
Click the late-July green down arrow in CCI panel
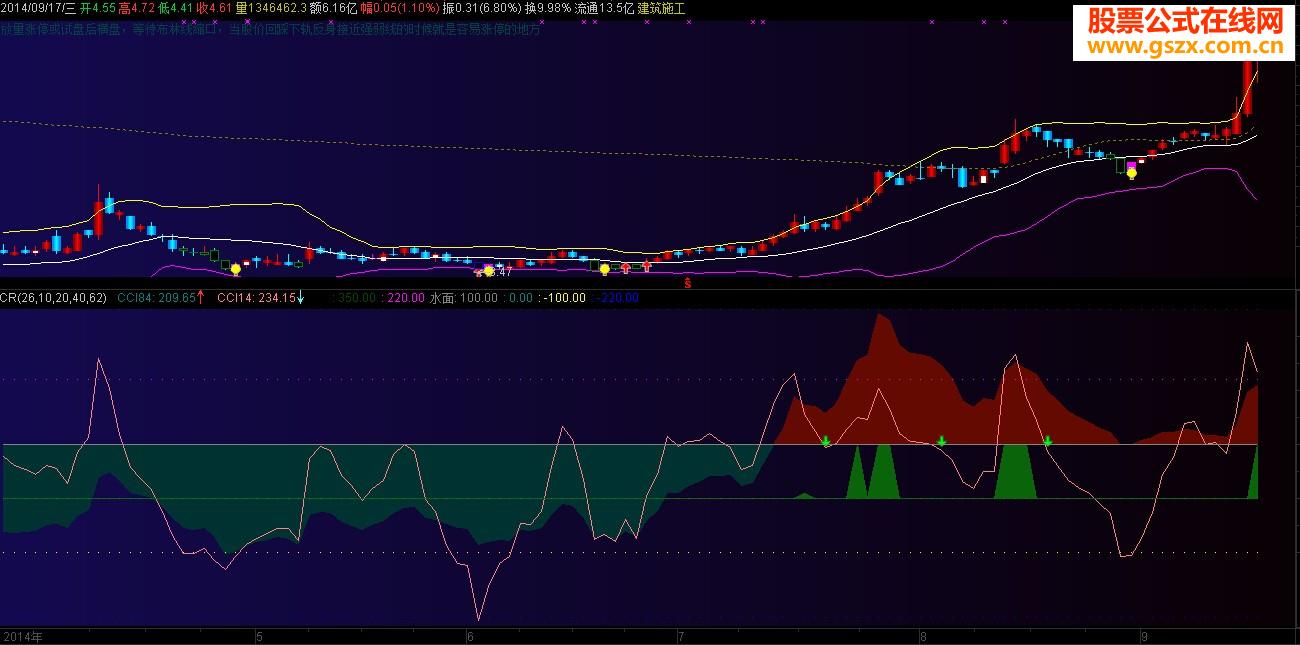826,441
